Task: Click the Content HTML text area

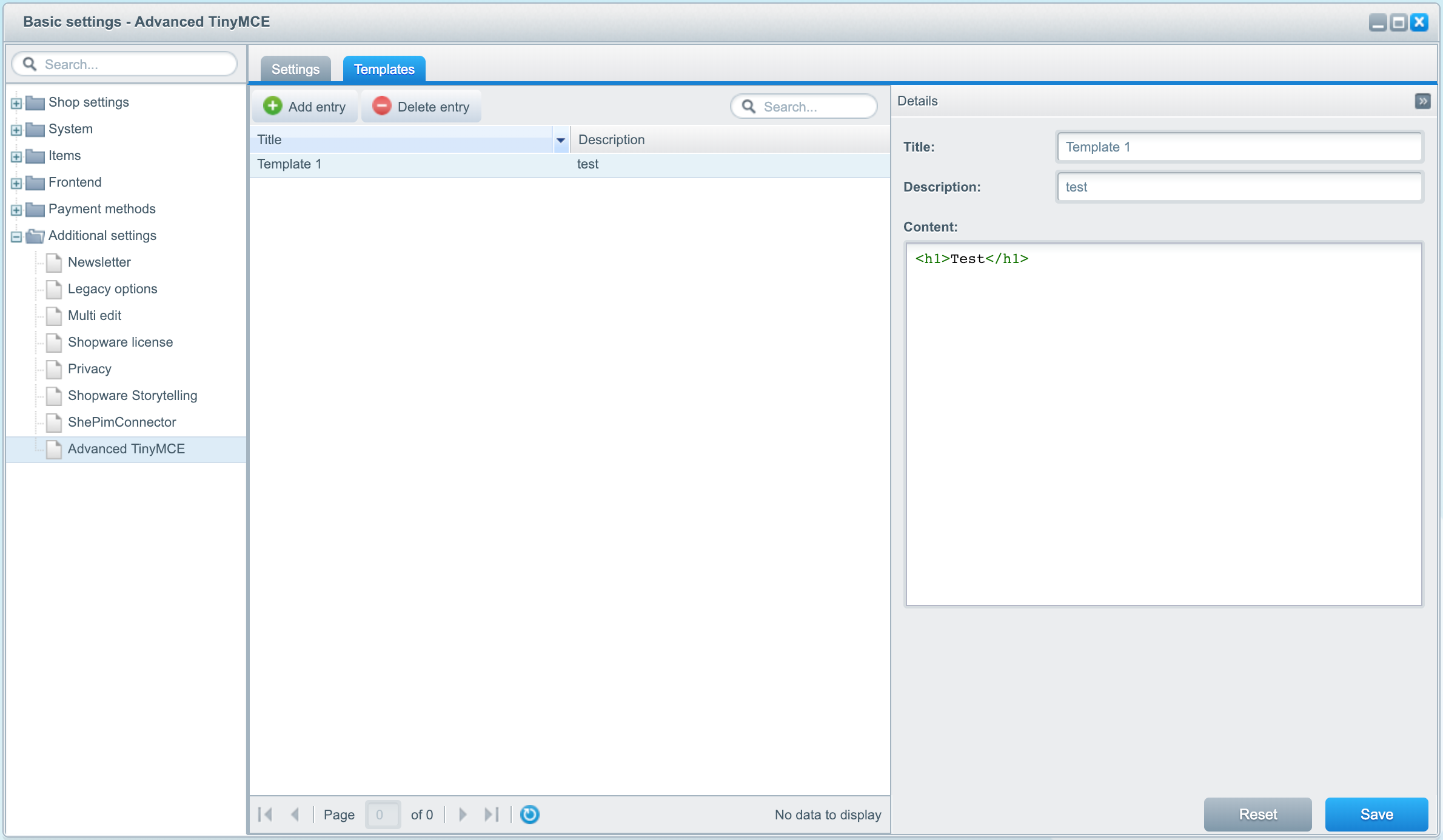Action: pos(1162,421)
